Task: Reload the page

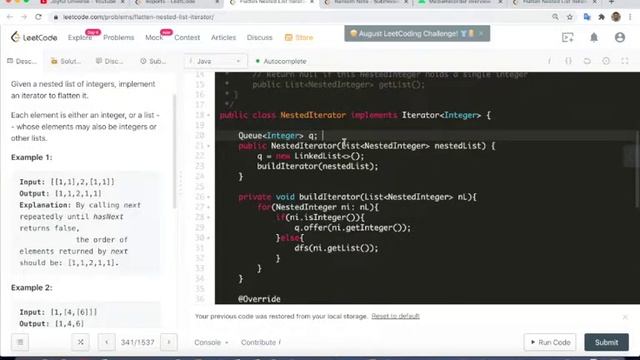Action: [38, 17]
